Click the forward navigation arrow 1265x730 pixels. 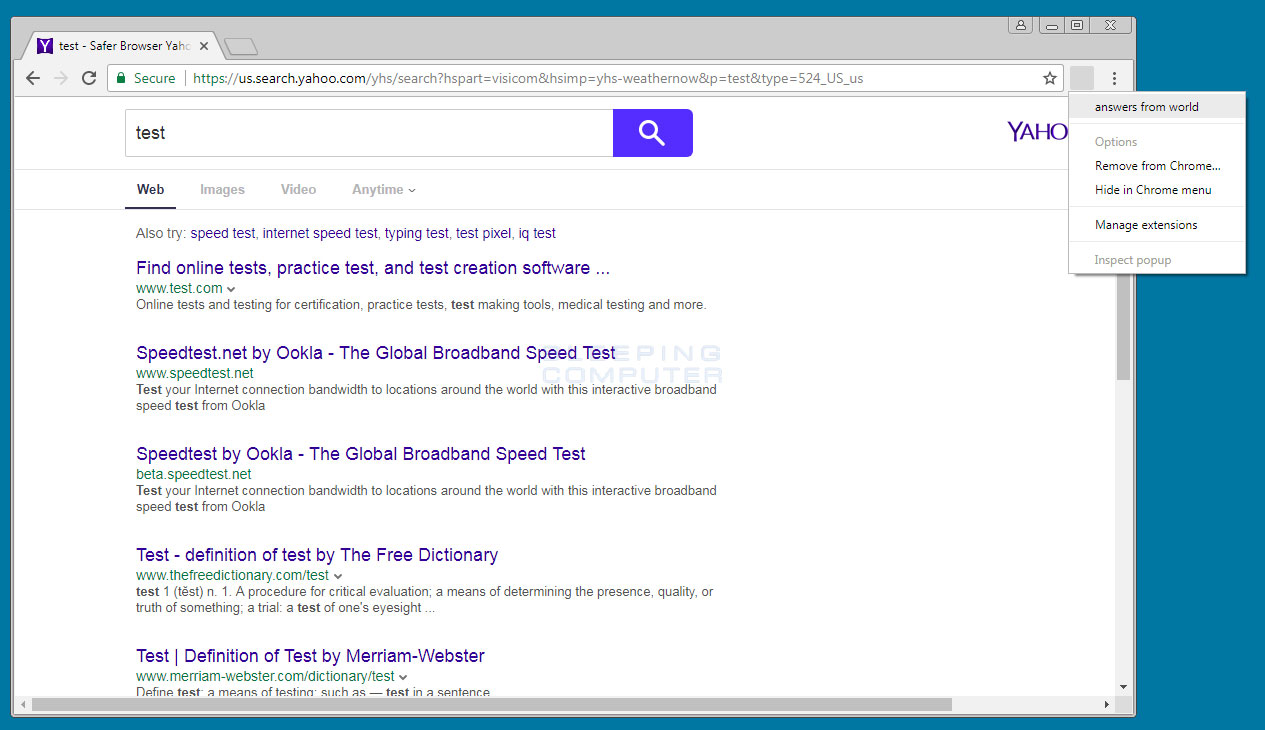[x=61, y=77]
